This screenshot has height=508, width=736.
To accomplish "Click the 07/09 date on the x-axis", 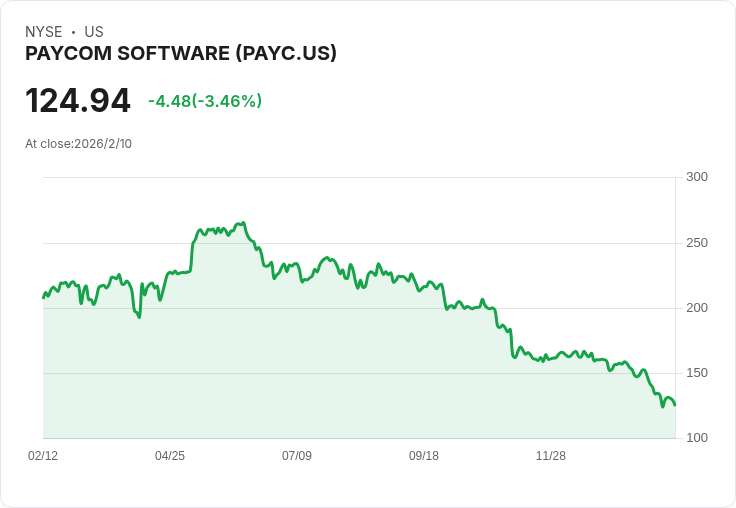I will [x=297, y=456].
